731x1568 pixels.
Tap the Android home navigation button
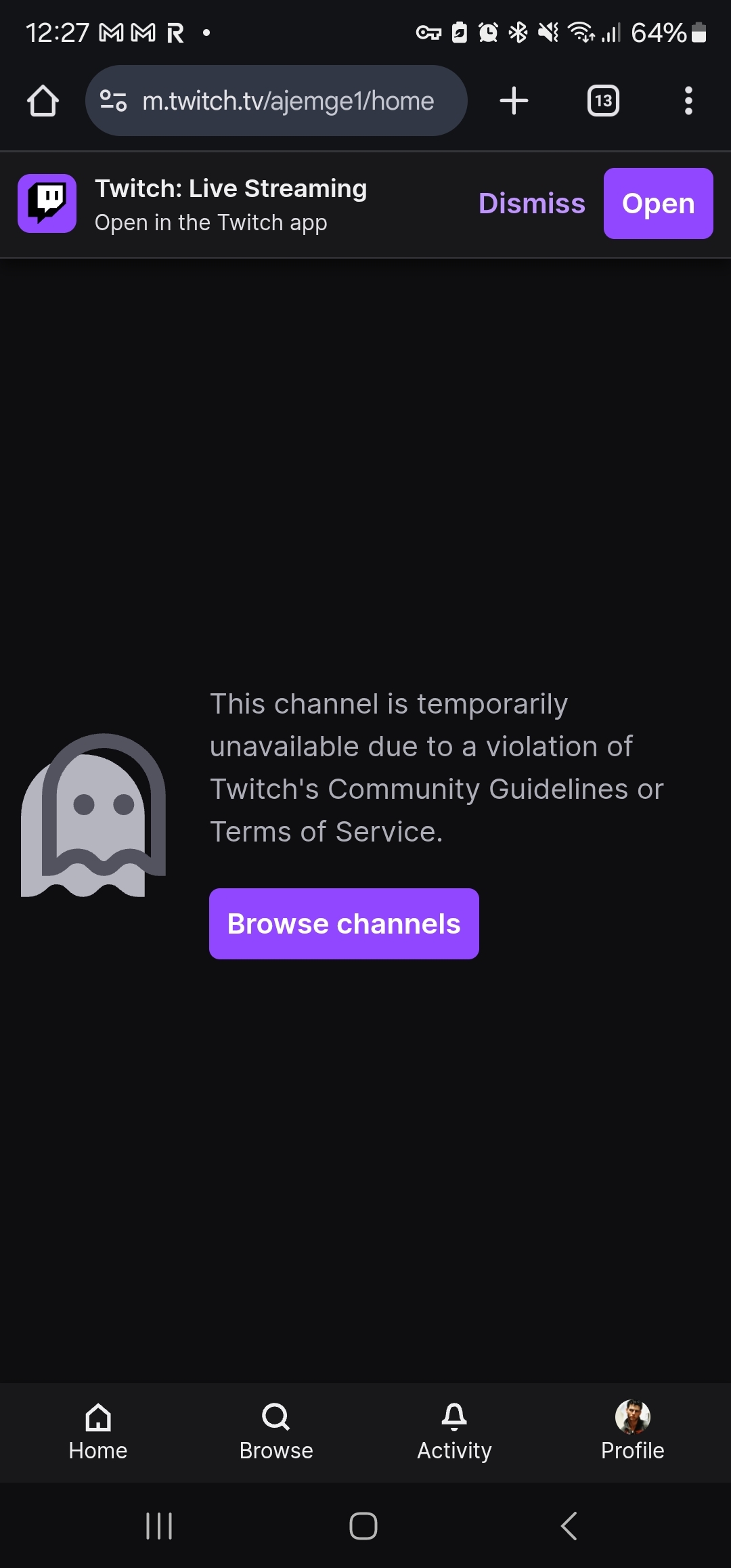(x=363, y=1526)
